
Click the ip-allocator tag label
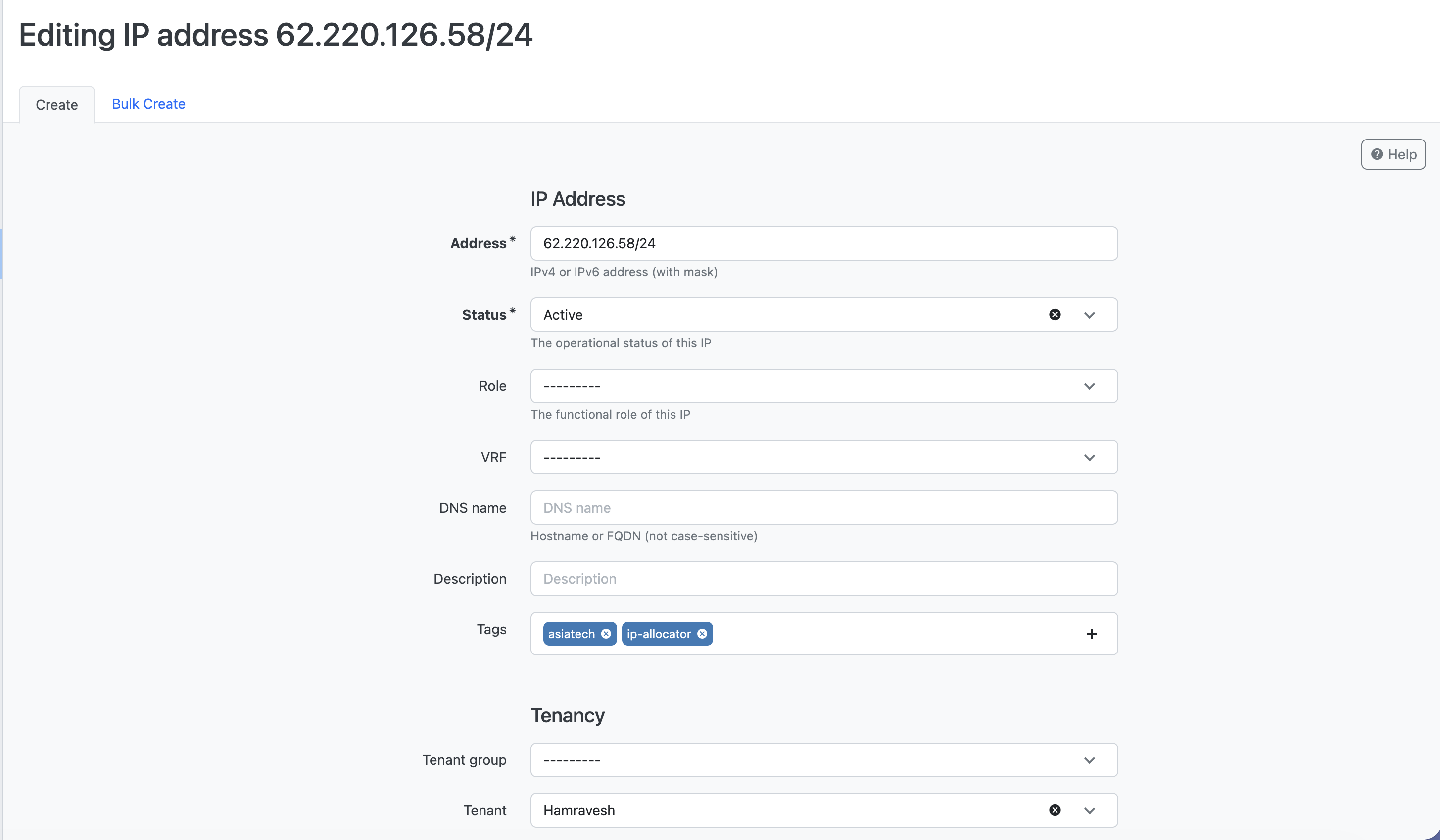658,634
